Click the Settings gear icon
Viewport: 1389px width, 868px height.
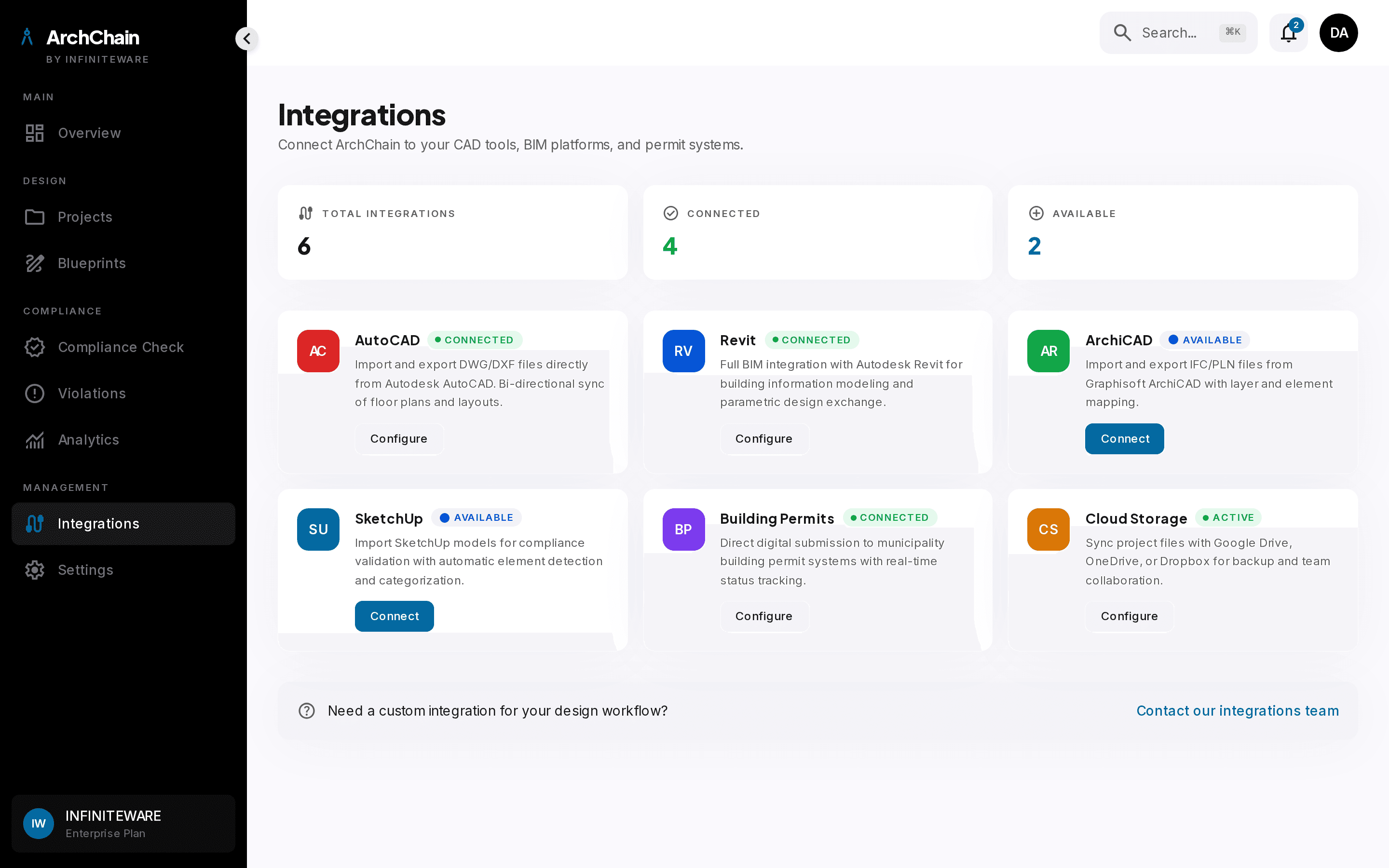point(34,570)
